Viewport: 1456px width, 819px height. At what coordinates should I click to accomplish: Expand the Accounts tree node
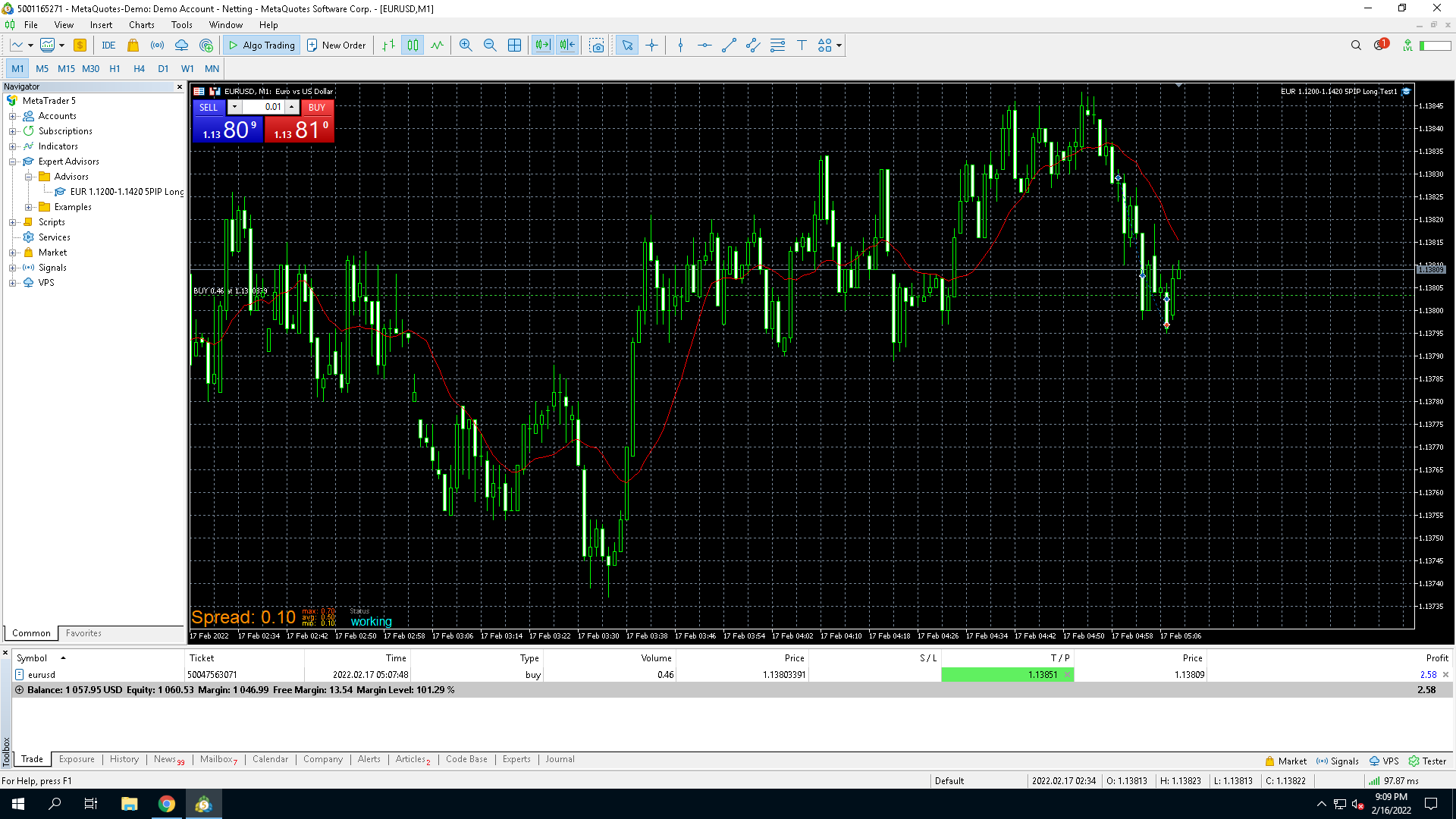[13, 116]
